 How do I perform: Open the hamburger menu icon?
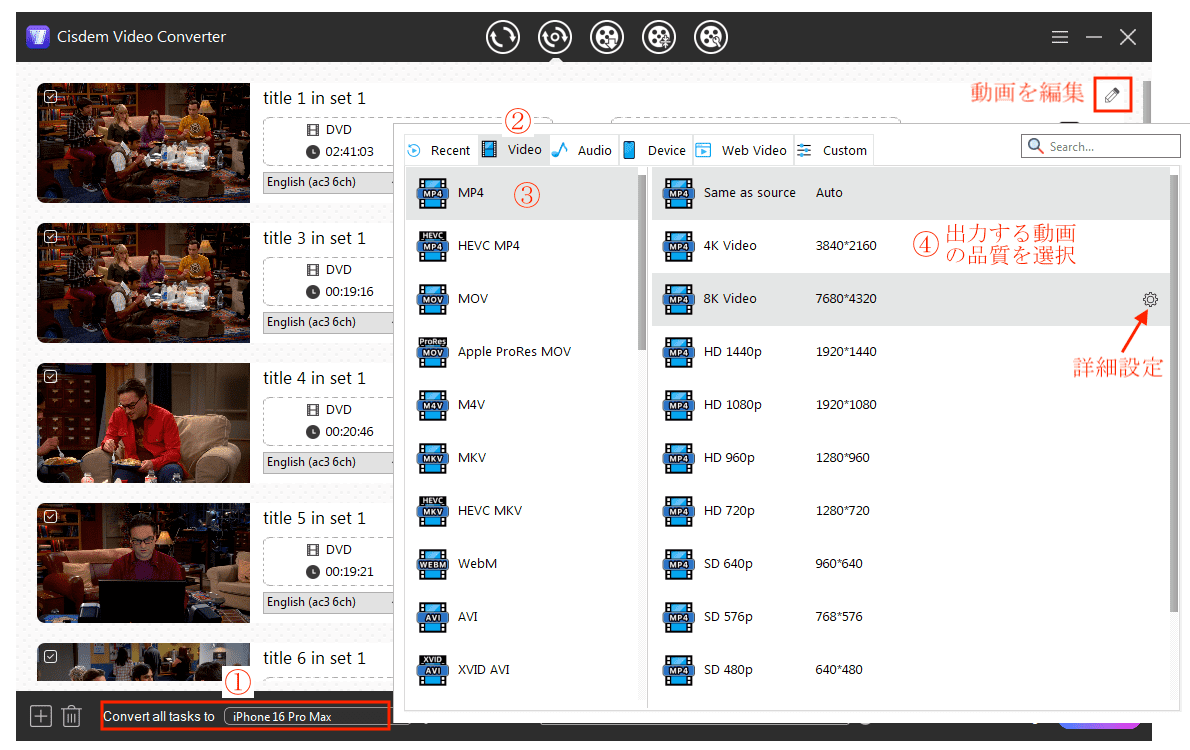click(x=1060, y=37)
